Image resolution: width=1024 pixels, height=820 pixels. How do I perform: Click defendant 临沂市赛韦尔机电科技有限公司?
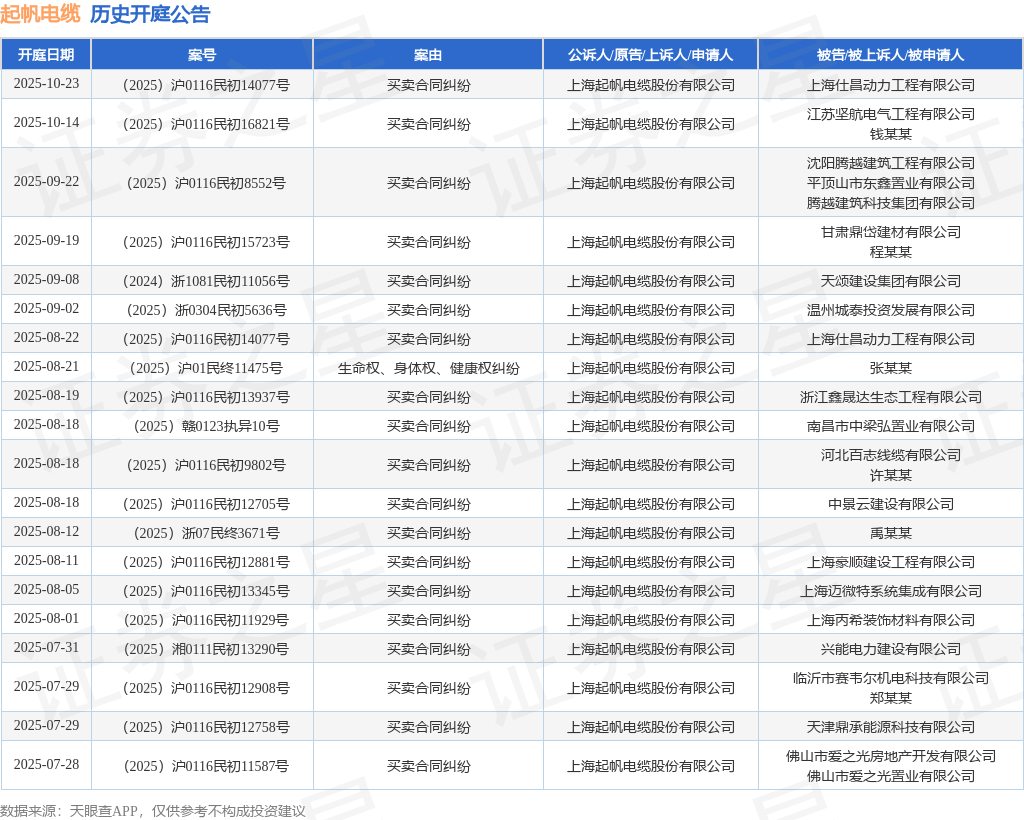pos(891,678)
